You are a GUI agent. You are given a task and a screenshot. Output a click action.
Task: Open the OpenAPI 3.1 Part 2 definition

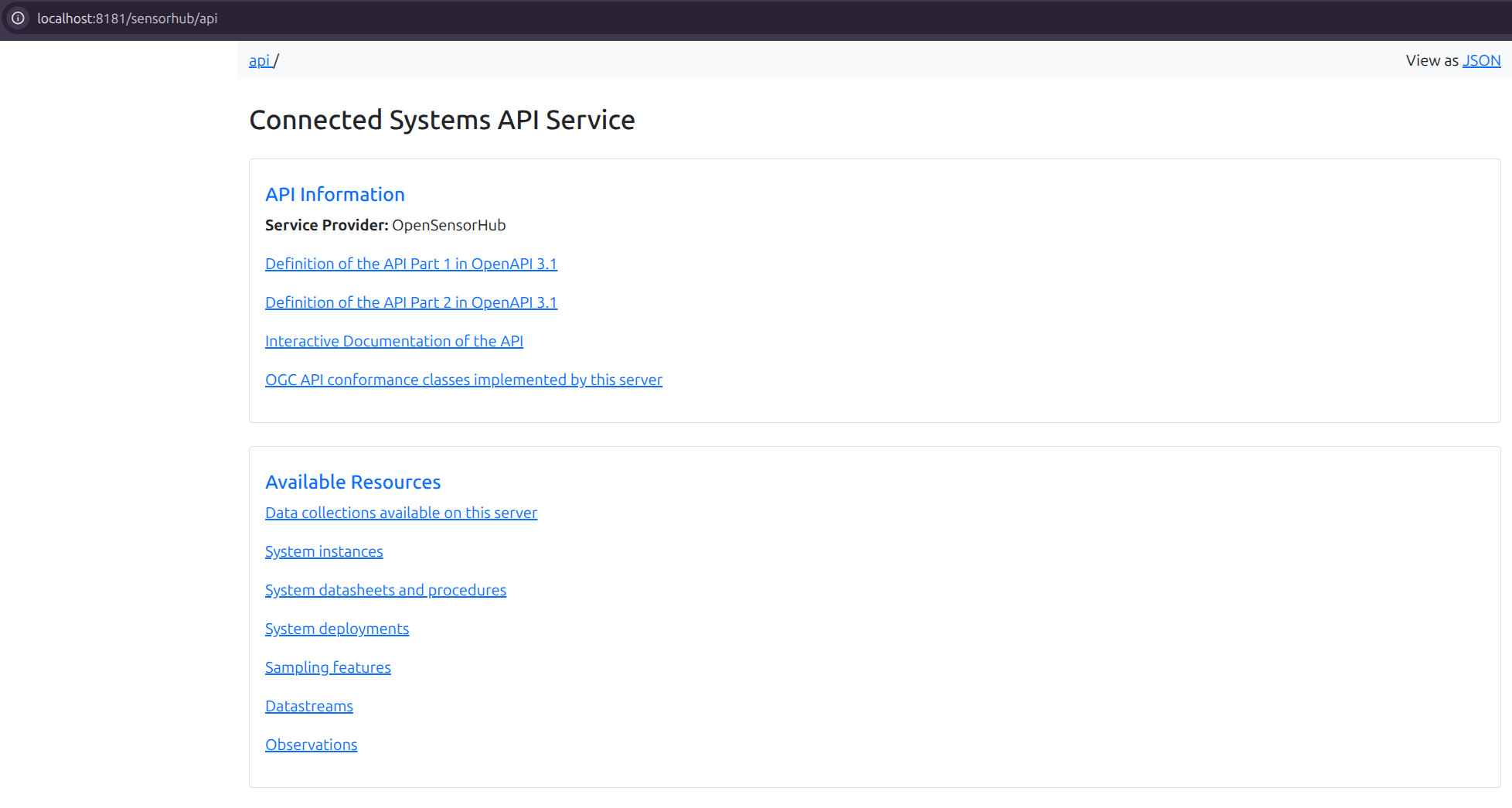[410, 302]
